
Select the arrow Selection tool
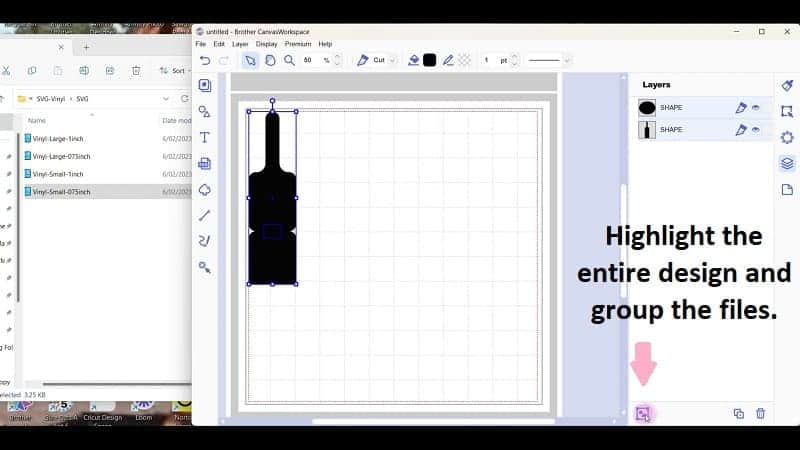[250, 60]
